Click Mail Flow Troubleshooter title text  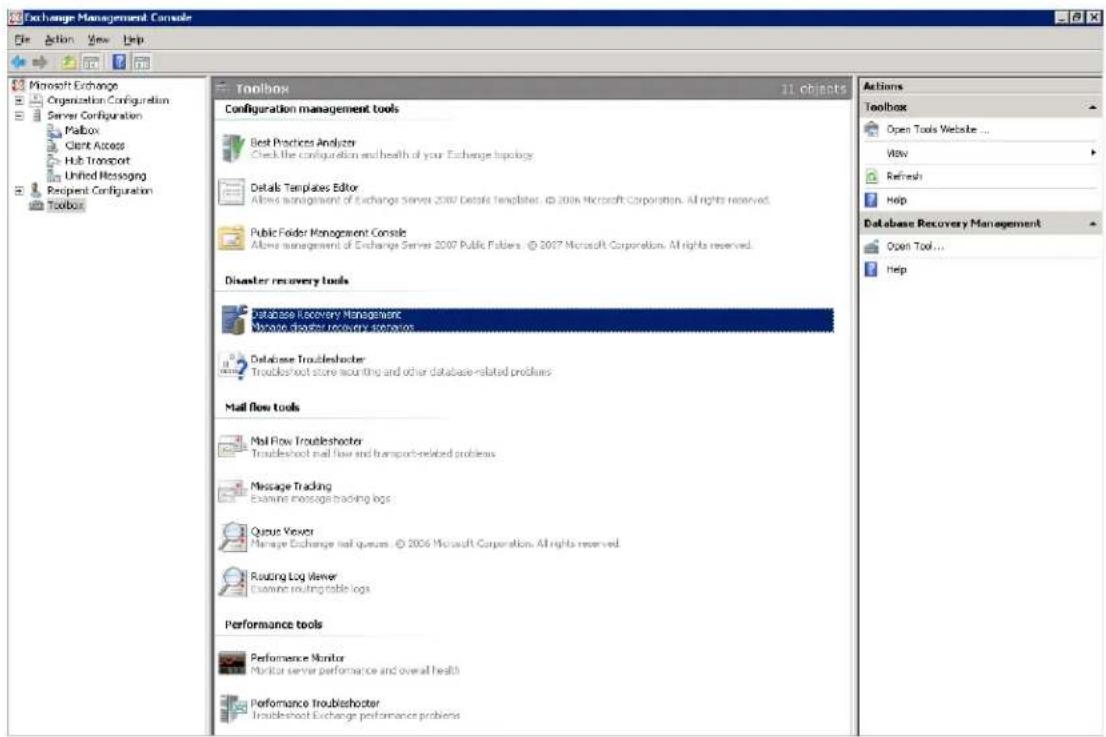pos(306,441)
